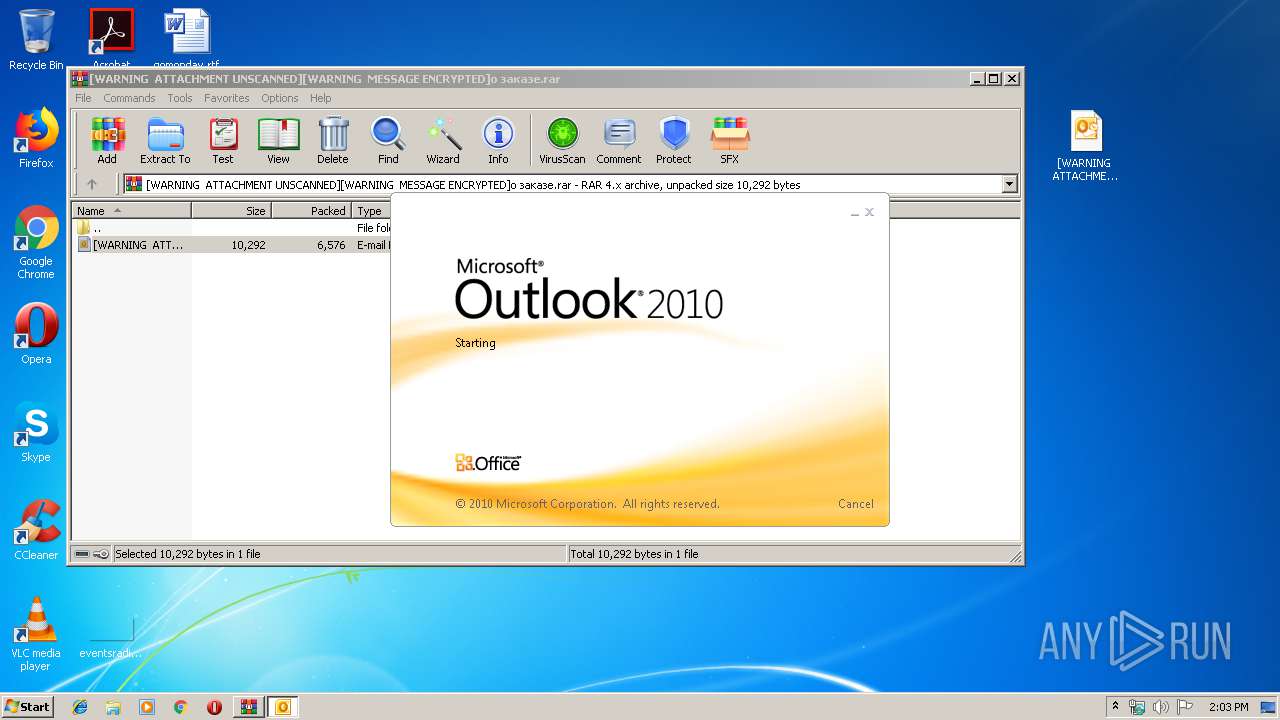The image size is (1280, 720).
Task: Switch to WinRAR taskbar button
Action: 248,707
